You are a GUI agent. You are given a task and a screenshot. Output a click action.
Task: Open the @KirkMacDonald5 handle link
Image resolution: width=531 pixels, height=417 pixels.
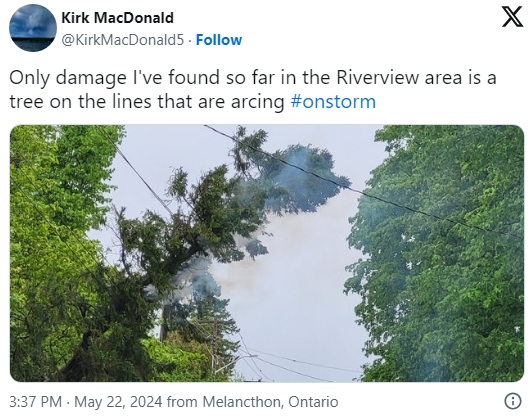pos(123,40)
